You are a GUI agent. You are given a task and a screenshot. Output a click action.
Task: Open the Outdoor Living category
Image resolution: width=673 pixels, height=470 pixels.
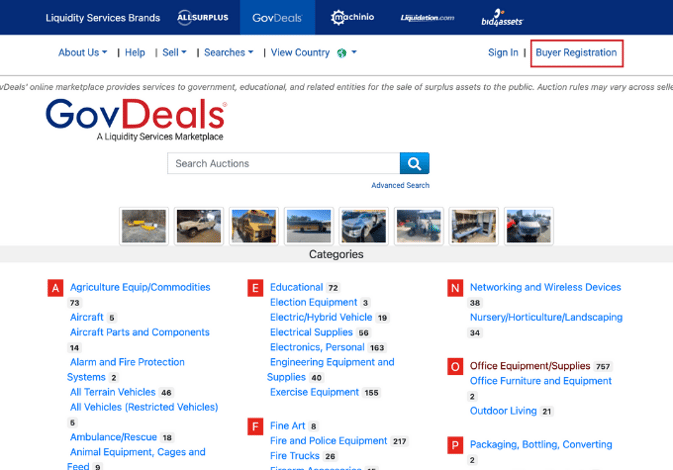click(x=503, y=411)
